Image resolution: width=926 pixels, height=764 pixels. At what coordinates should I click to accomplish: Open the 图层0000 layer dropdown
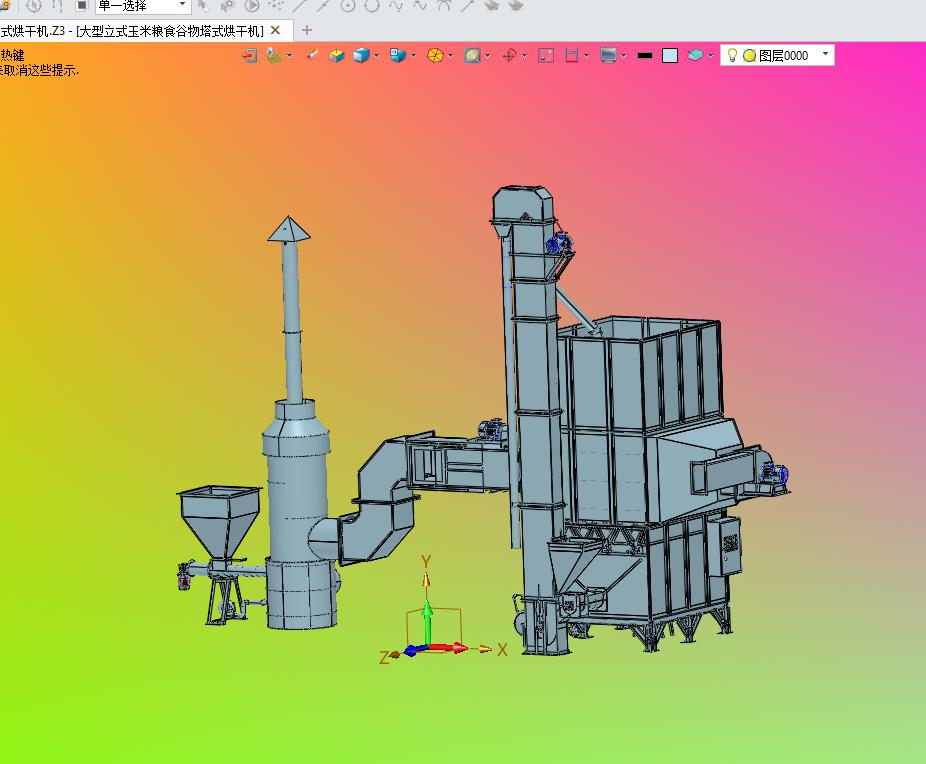click(825, 54)
